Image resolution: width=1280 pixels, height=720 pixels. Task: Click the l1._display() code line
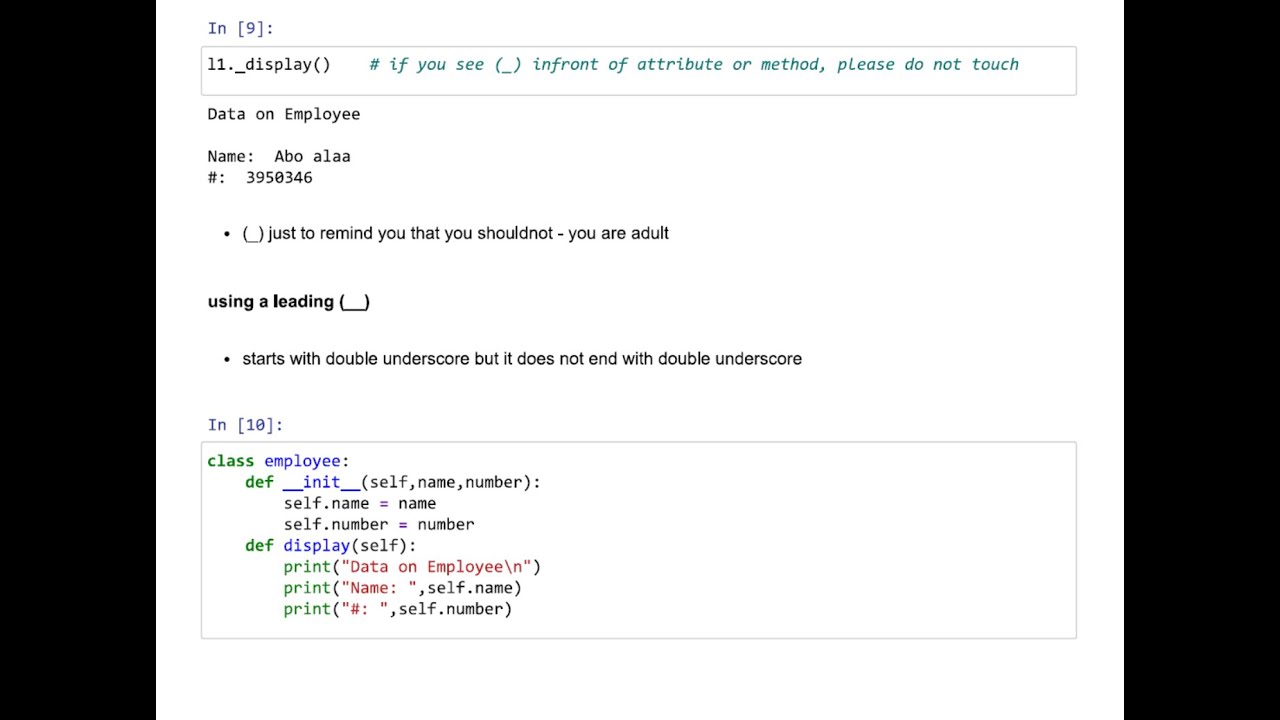(269, 64)
